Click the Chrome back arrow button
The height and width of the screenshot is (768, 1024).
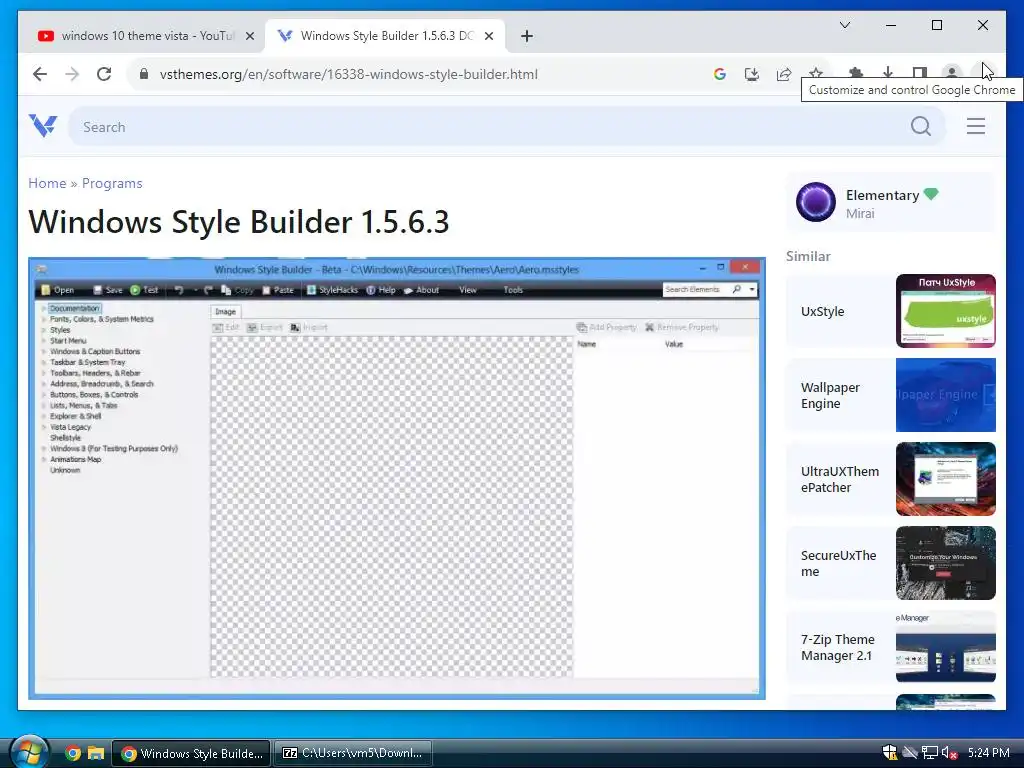40,74
